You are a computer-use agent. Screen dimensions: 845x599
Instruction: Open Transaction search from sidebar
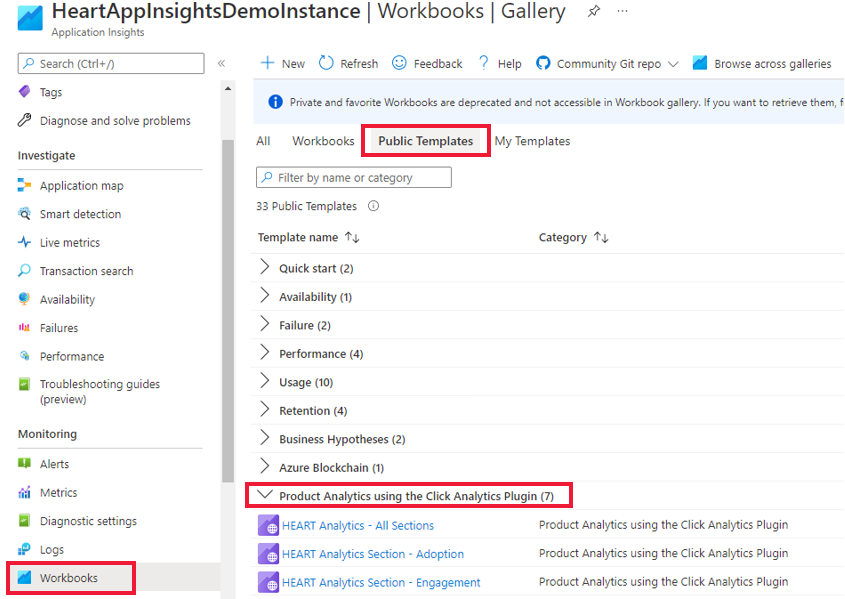(x=86, y=271)
